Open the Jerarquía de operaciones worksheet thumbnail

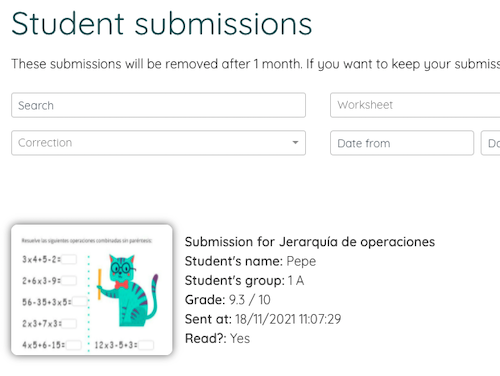tap(92, 290)
